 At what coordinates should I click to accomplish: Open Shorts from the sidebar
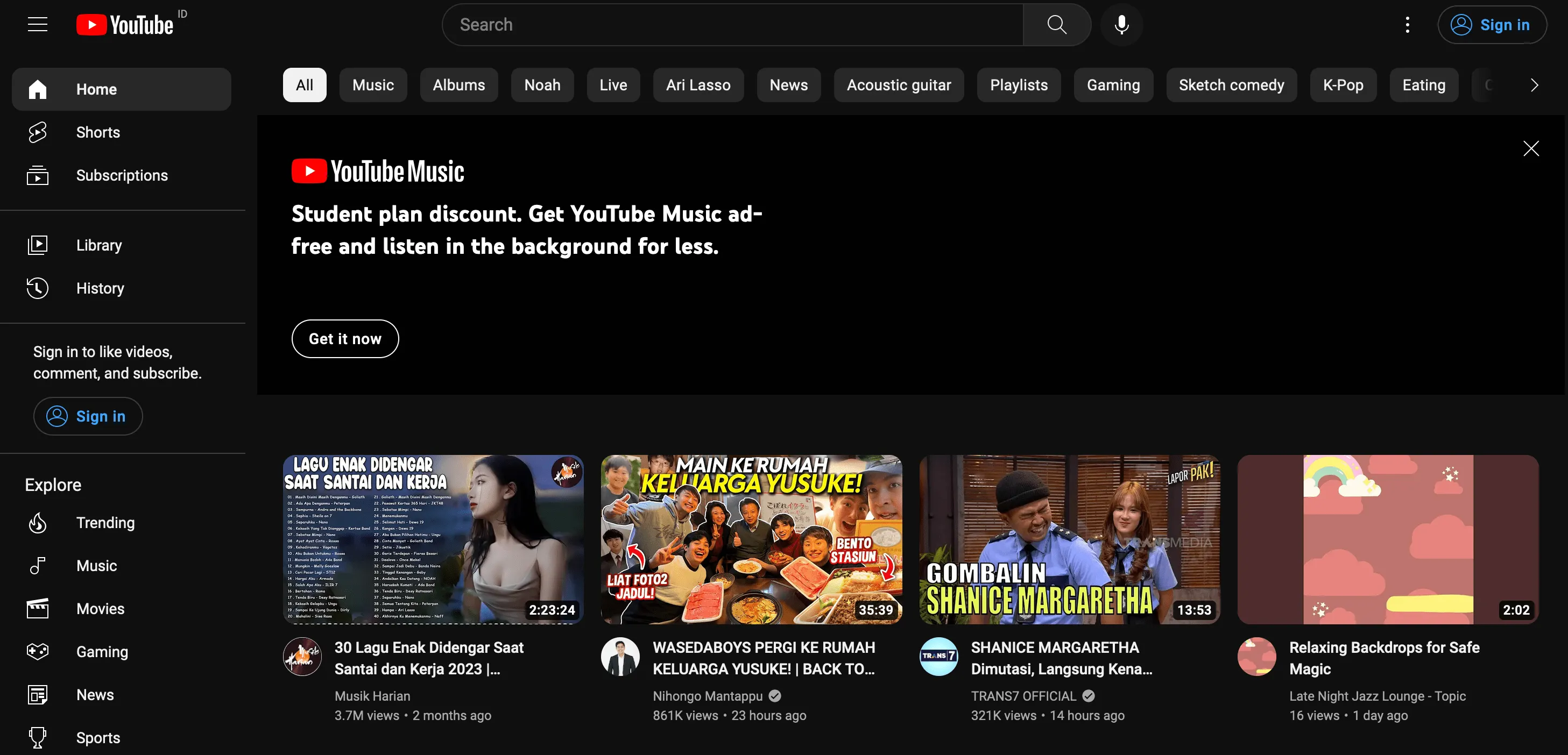[97, 132]
